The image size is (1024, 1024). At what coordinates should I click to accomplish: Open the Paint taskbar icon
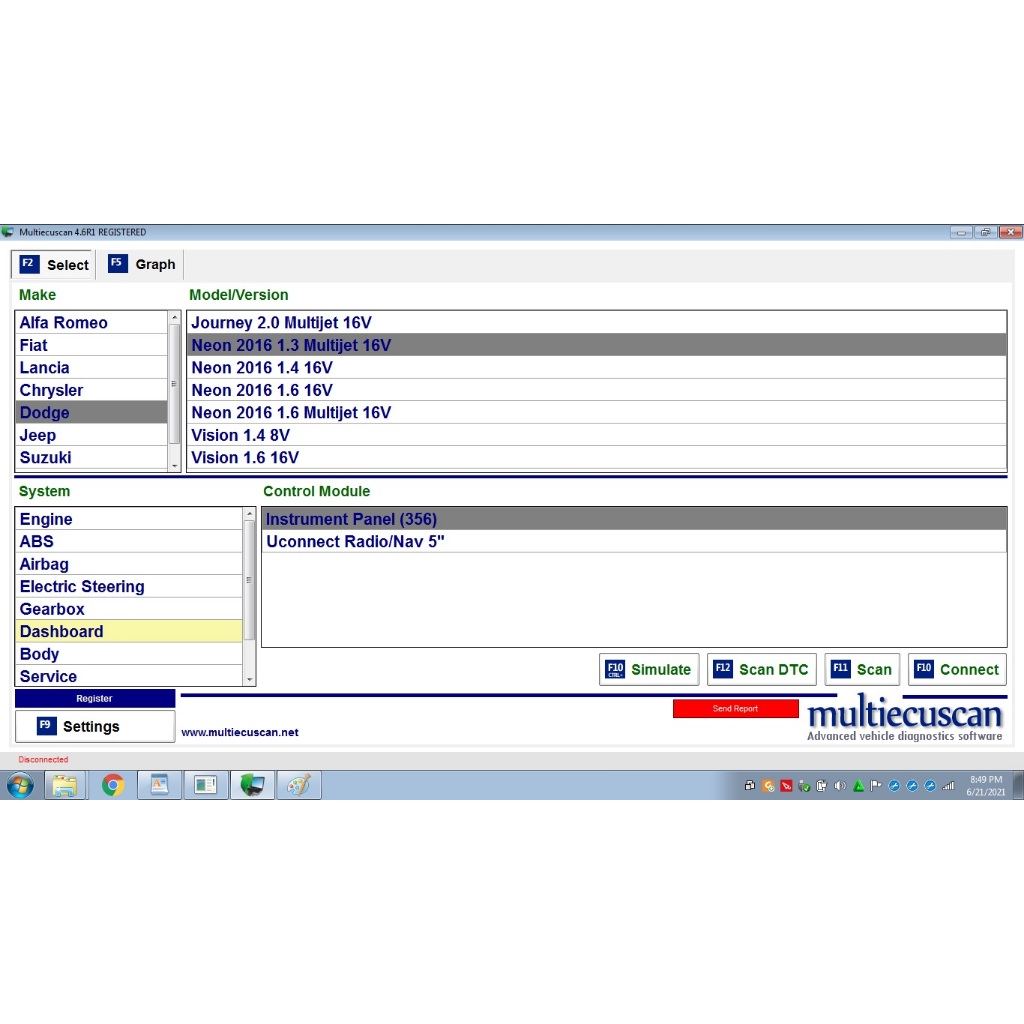coord(298,785)
